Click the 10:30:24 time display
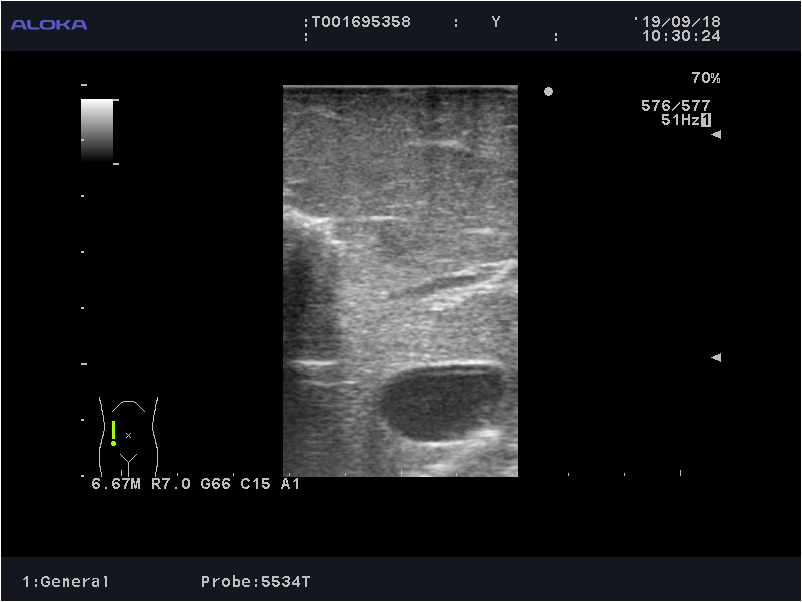The height and width of the screenshot is (602, 802). pos(680,36)
